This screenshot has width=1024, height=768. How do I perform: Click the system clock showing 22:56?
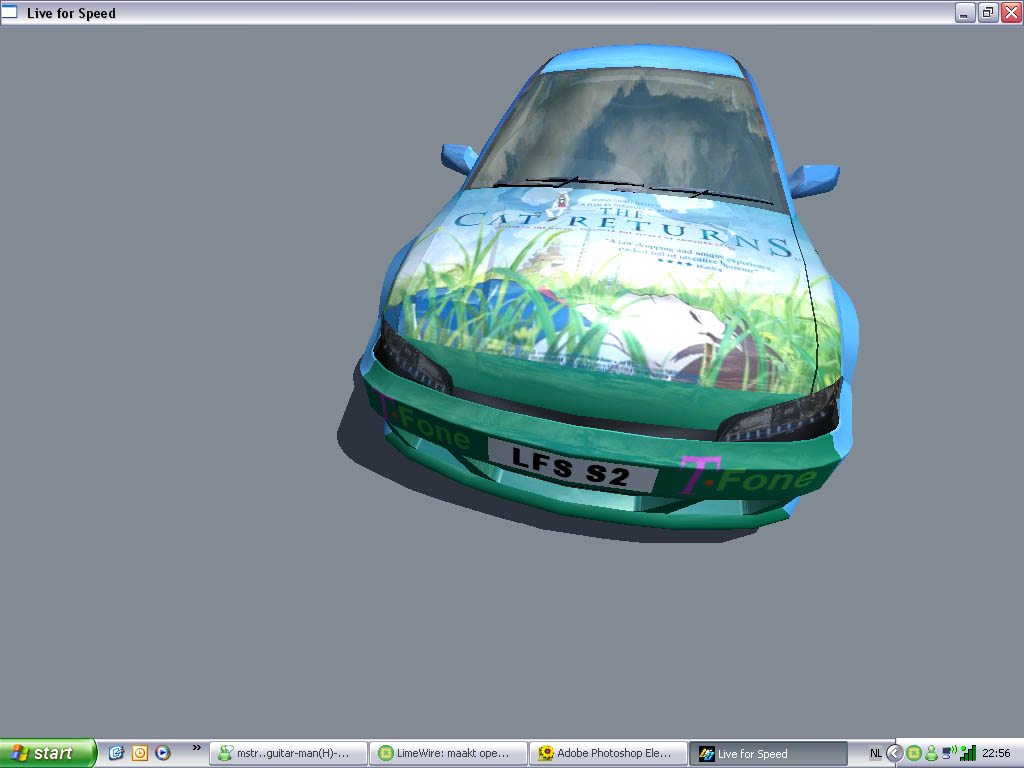point(996,753)
